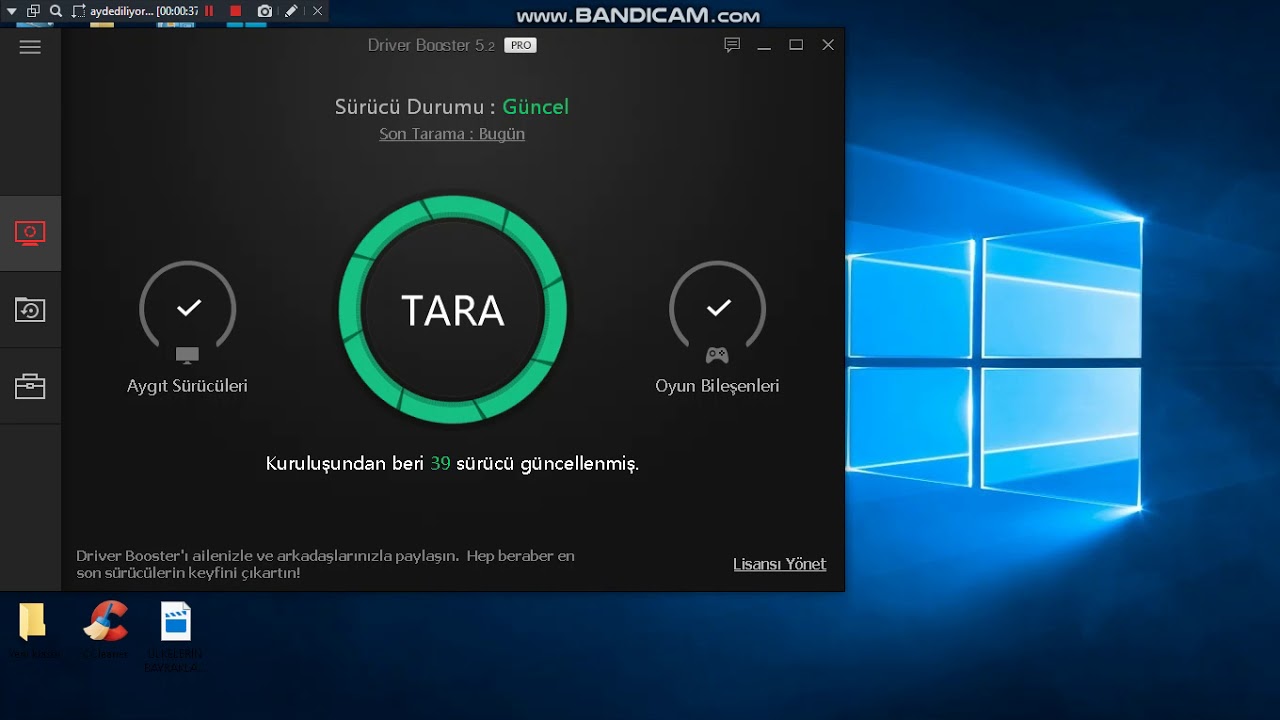
Task: Open the Son Tarama : Bugün link
Action: point(452,134)
